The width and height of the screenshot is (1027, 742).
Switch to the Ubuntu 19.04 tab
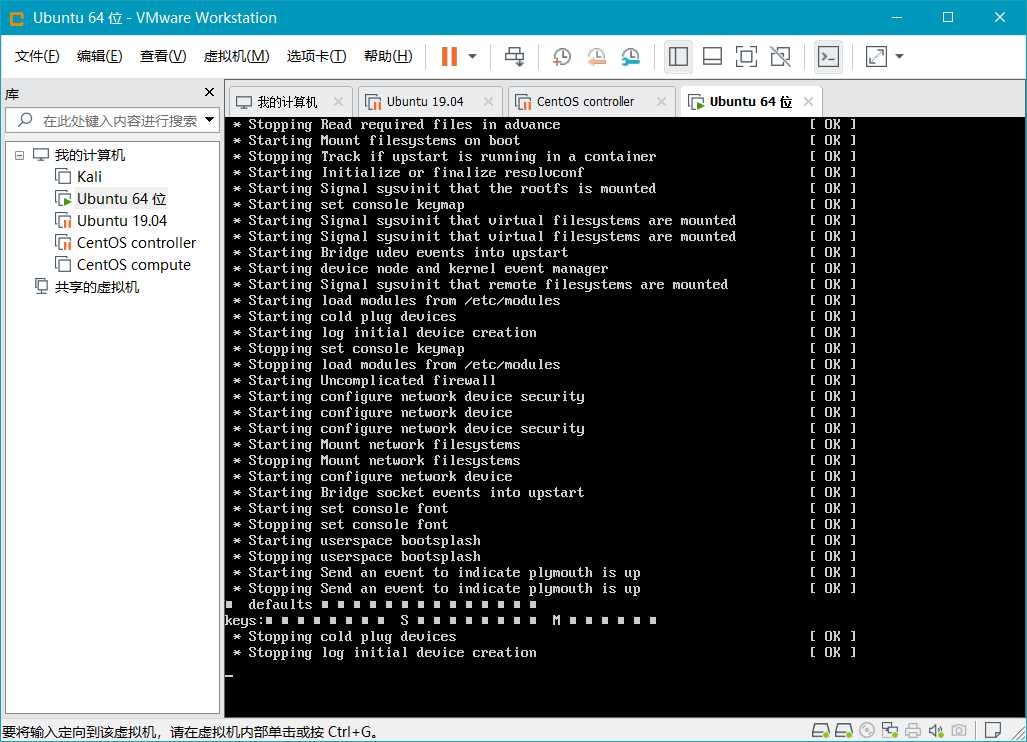(x=424, y=102)
